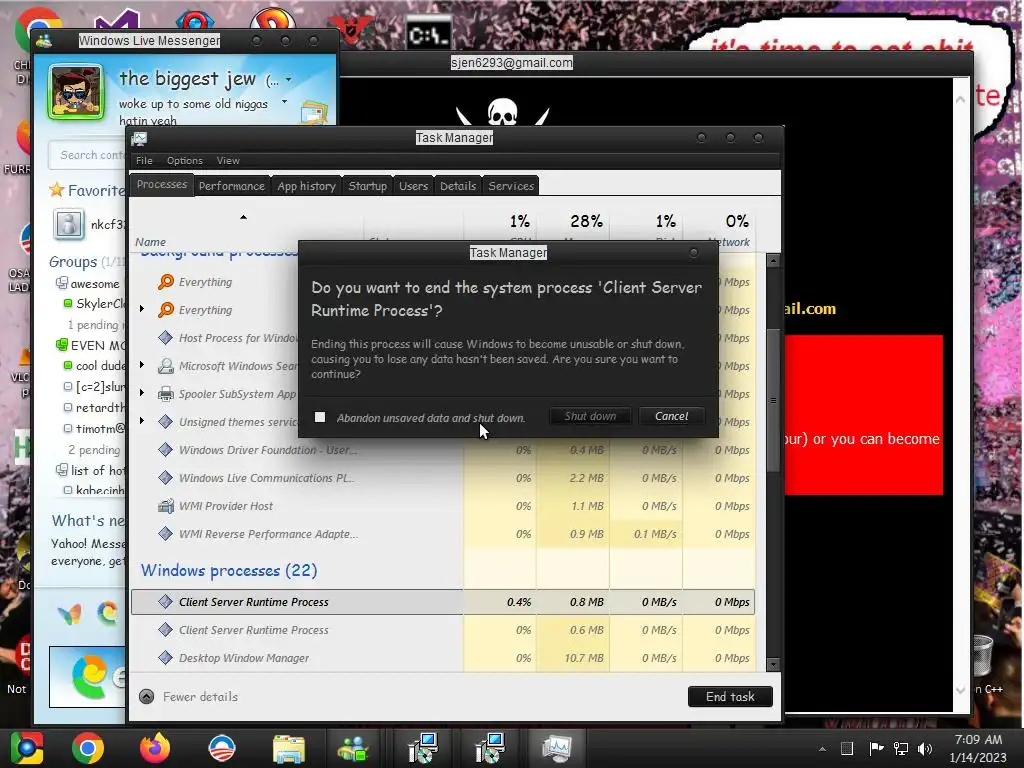Screen dimensions: 1024x768
Task: Select Windows Live Communications process row
Action: click(442, 478)
